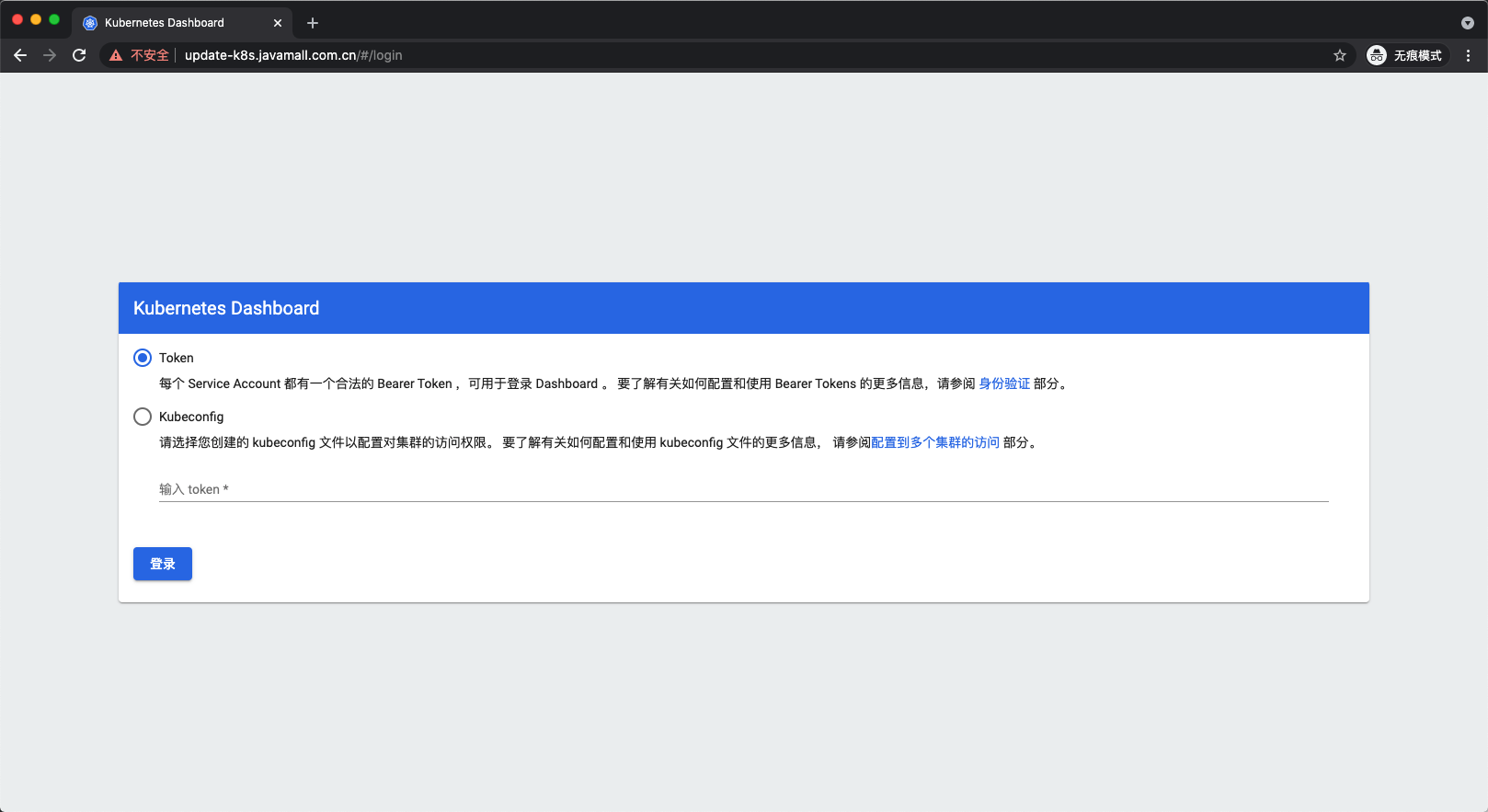This screenshot has width=1488, height=812.
Task: Open the 配置到多个集群的访问 link
Action: tap(935, 442)
